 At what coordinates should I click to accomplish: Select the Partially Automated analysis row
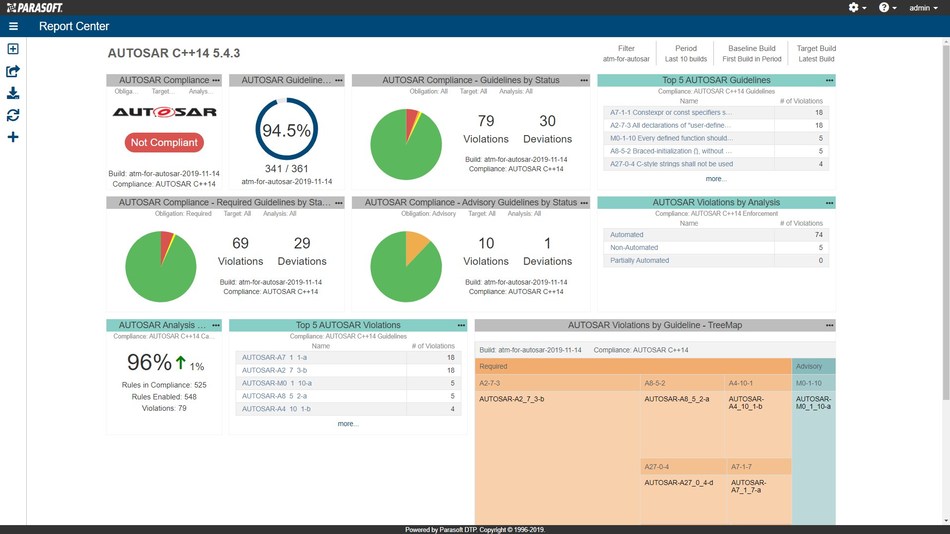point(716,260)
